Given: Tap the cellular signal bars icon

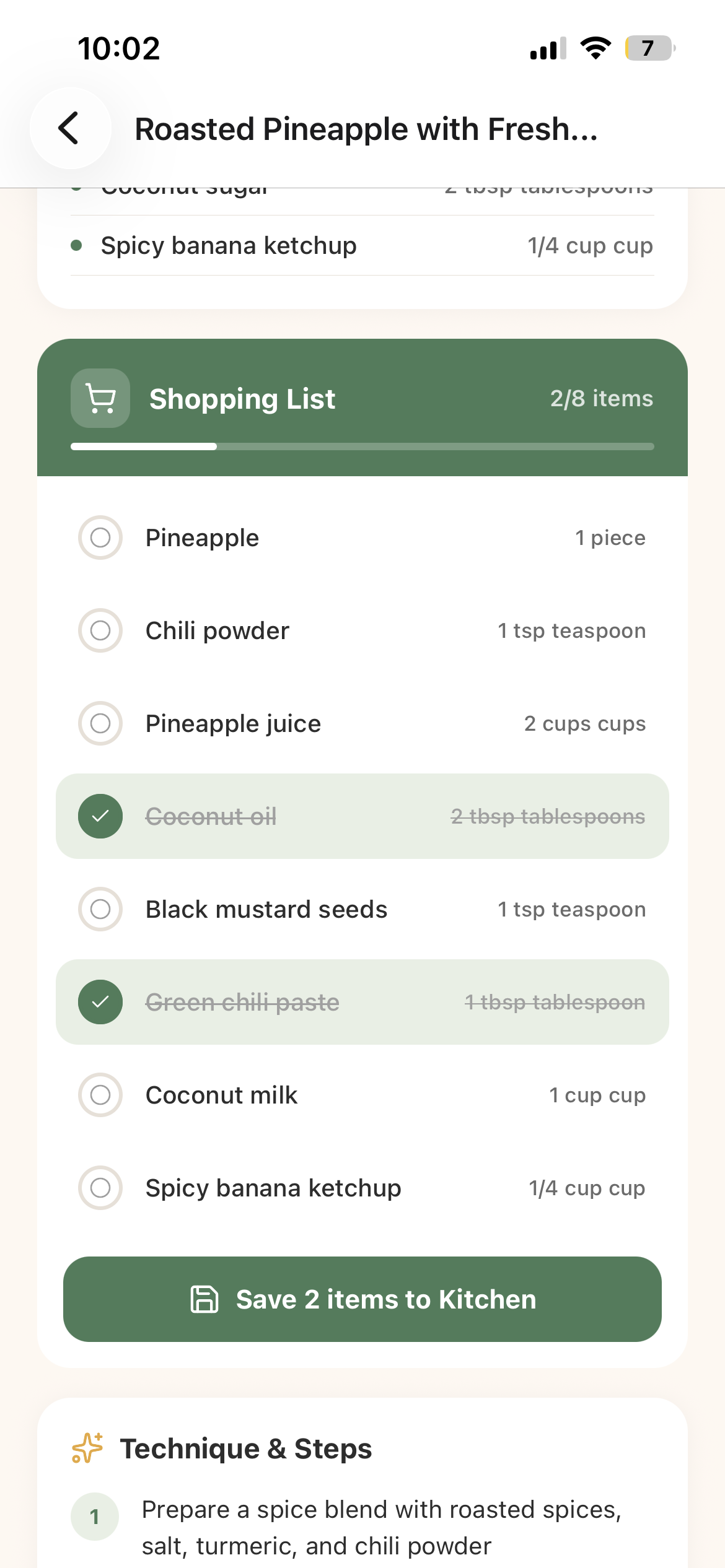Looking at the screenshot, I should (548, 48).
